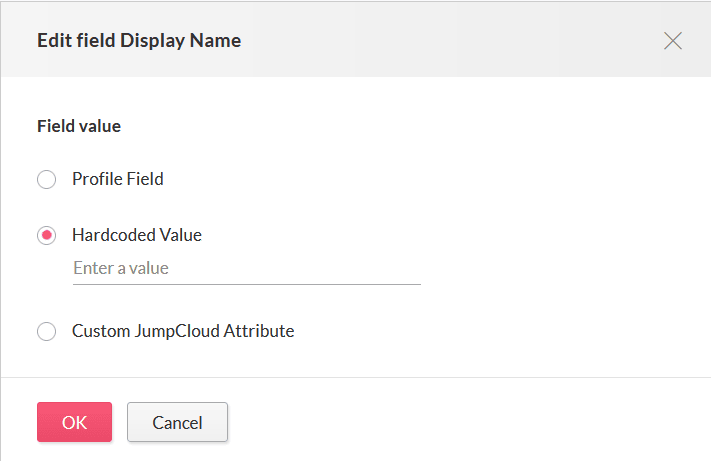Focus the Enter a value input field
This screenshot has height=461, width=711.
coord(246,268)
